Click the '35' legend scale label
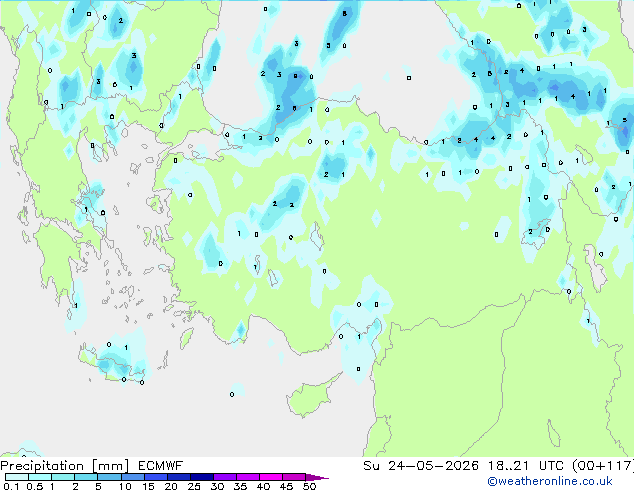 click(x=240, y=486)
